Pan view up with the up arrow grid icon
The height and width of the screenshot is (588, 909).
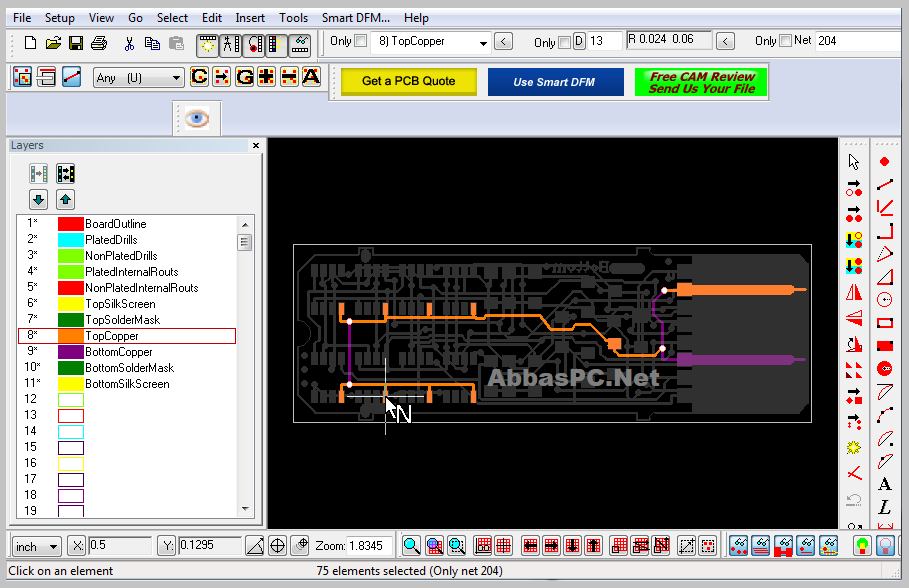593,546
